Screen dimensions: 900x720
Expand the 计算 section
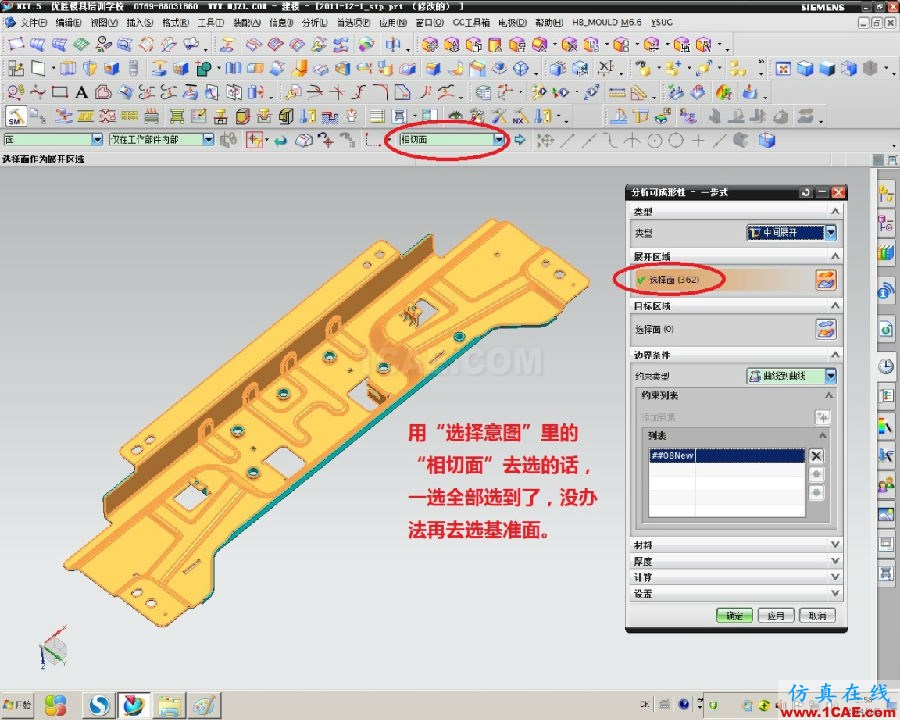835,577
